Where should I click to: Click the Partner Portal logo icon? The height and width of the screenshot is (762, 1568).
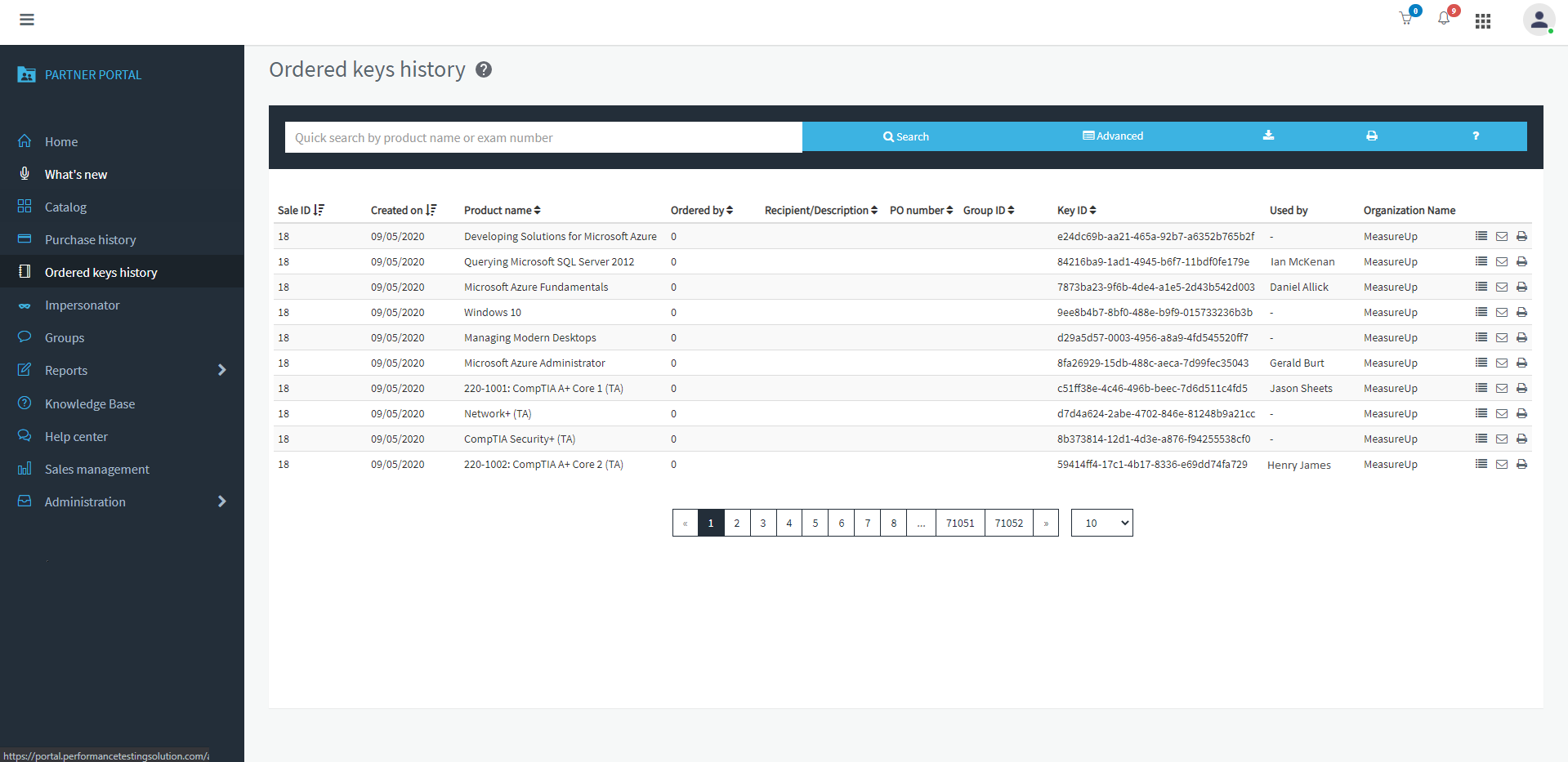26,74
